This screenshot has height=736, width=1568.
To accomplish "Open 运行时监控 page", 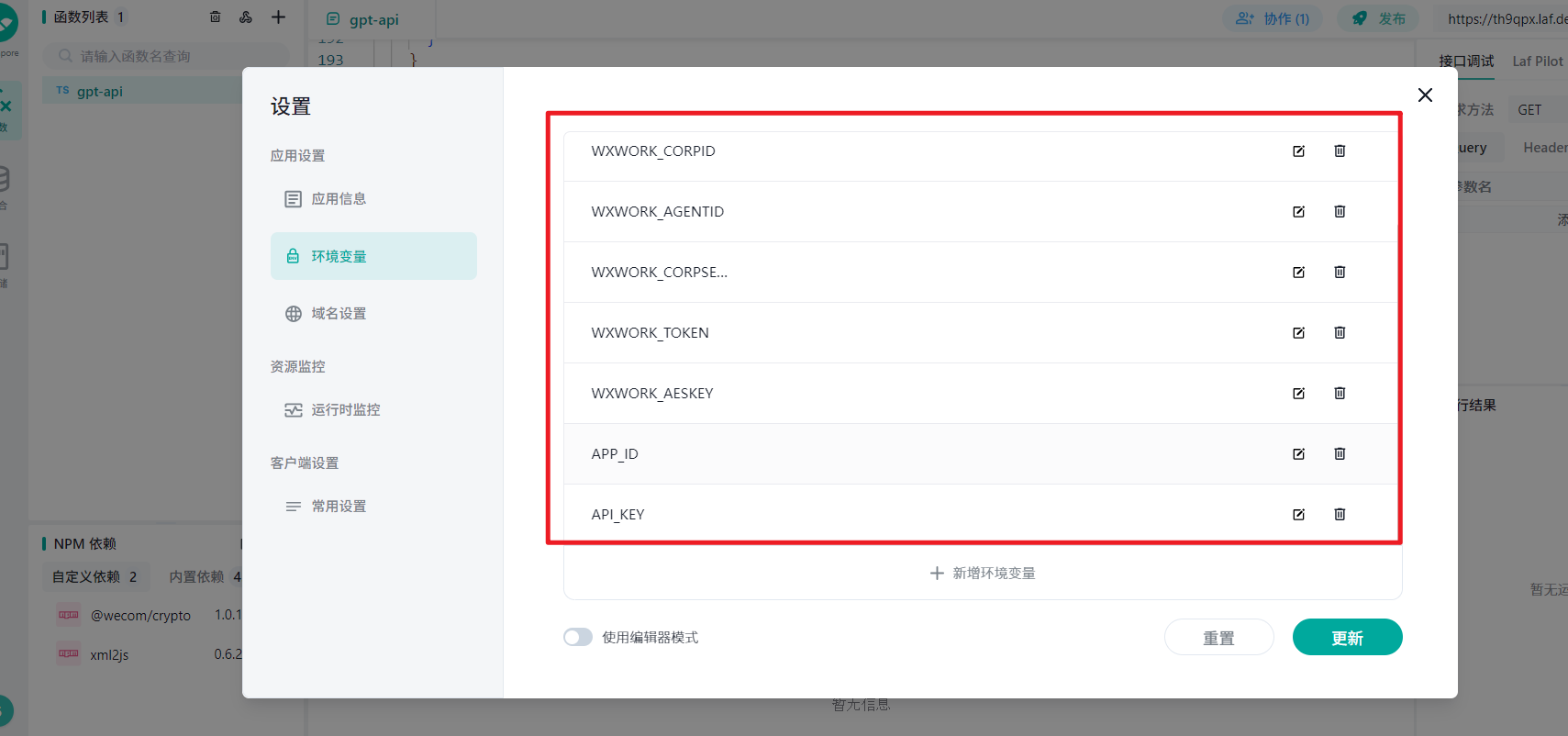I will click(373, 410).
